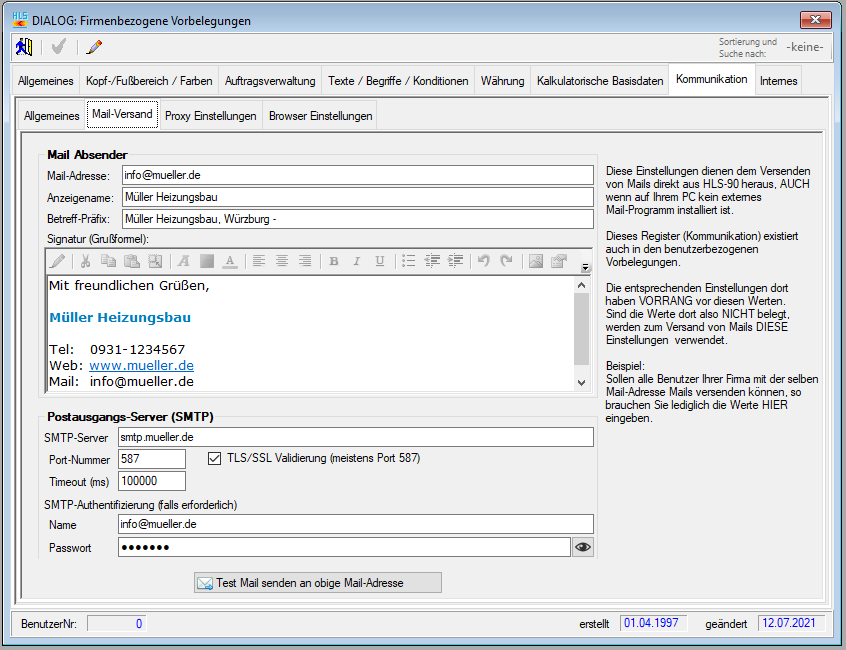The width and height of the screenshot is (846, 650).
Task: Toggle italic formatting in signature toolbar
Action: point(356,261)
